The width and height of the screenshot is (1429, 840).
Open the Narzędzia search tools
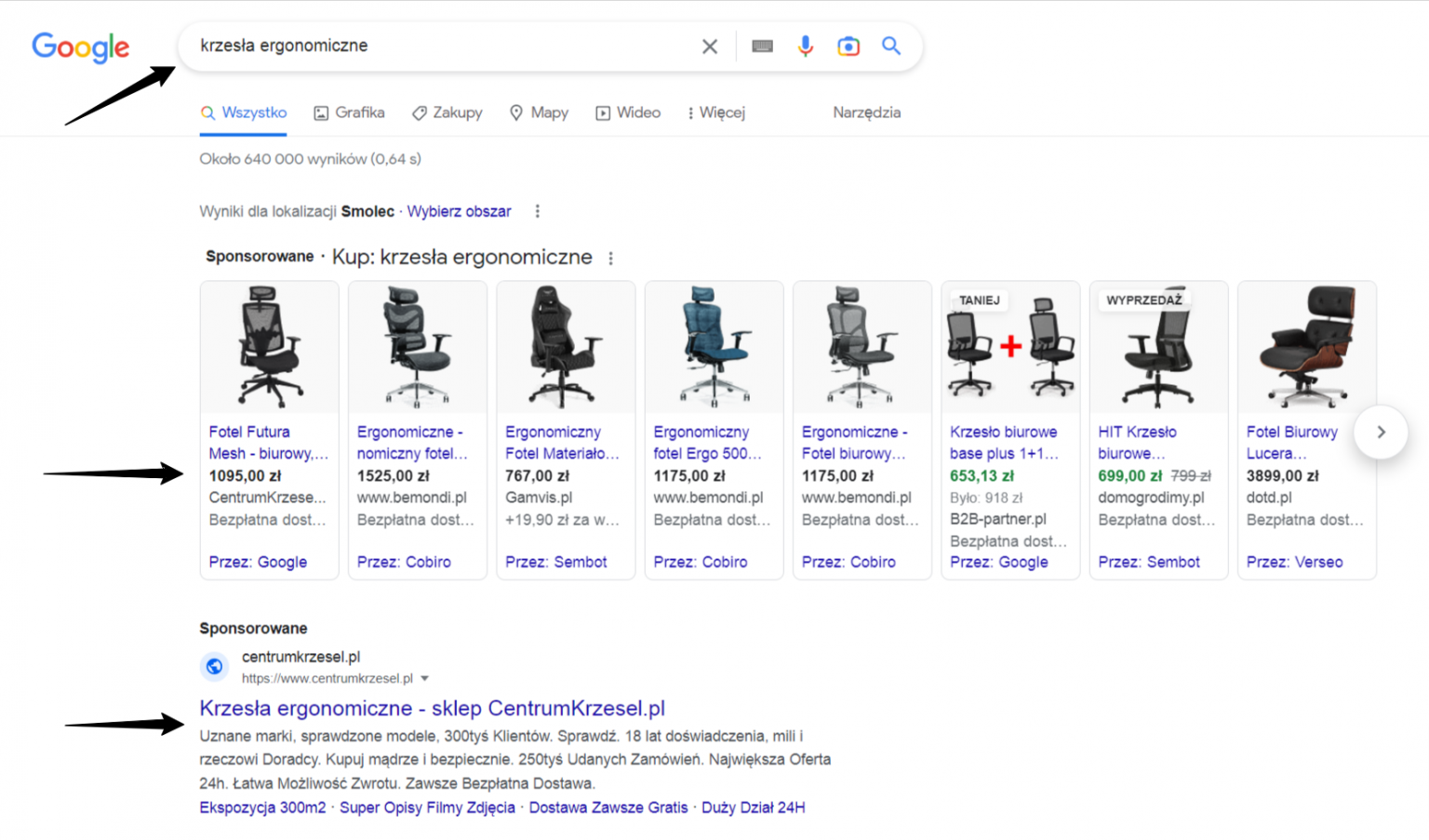coord(866,113)
